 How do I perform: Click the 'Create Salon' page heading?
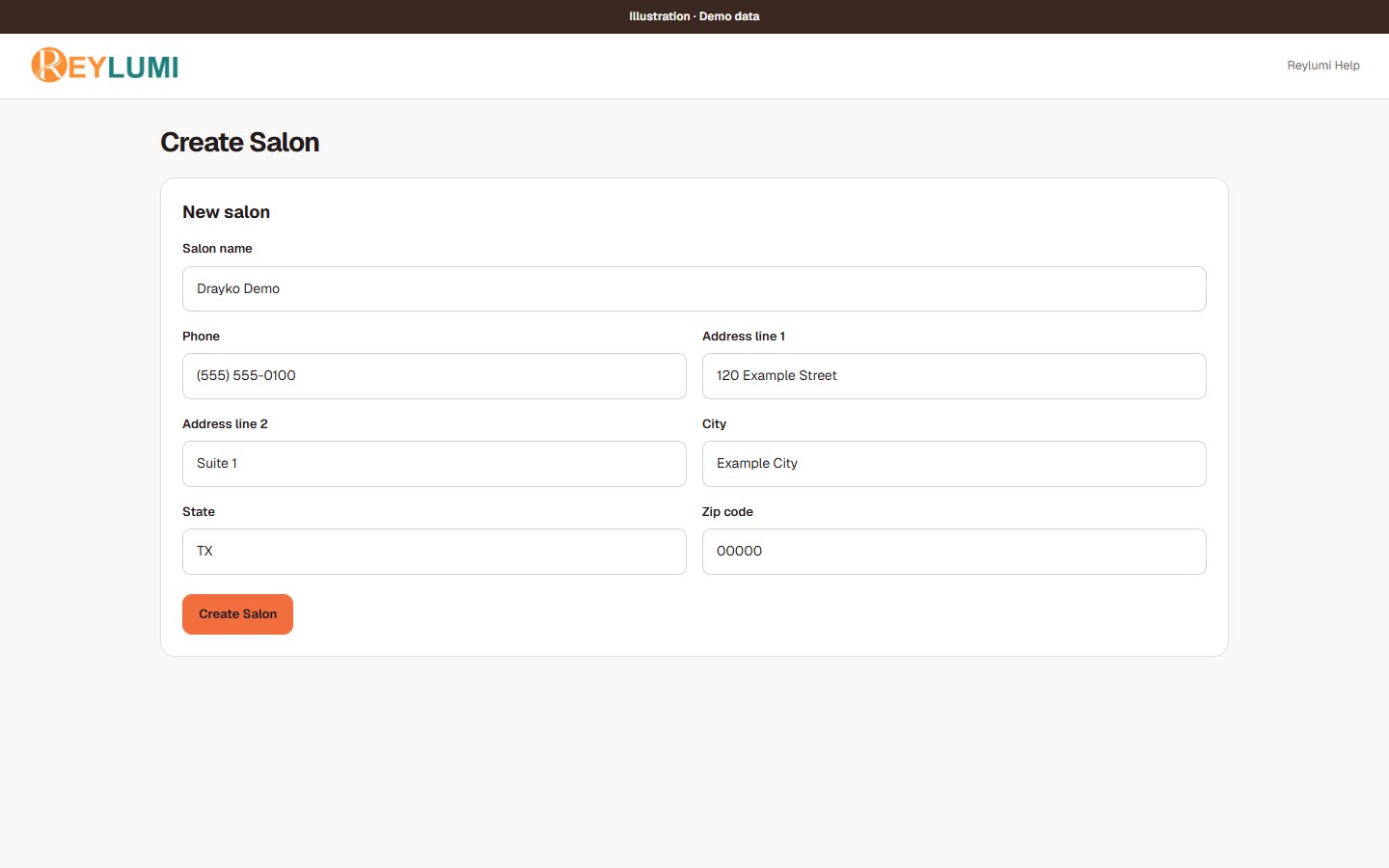point(239,143)
